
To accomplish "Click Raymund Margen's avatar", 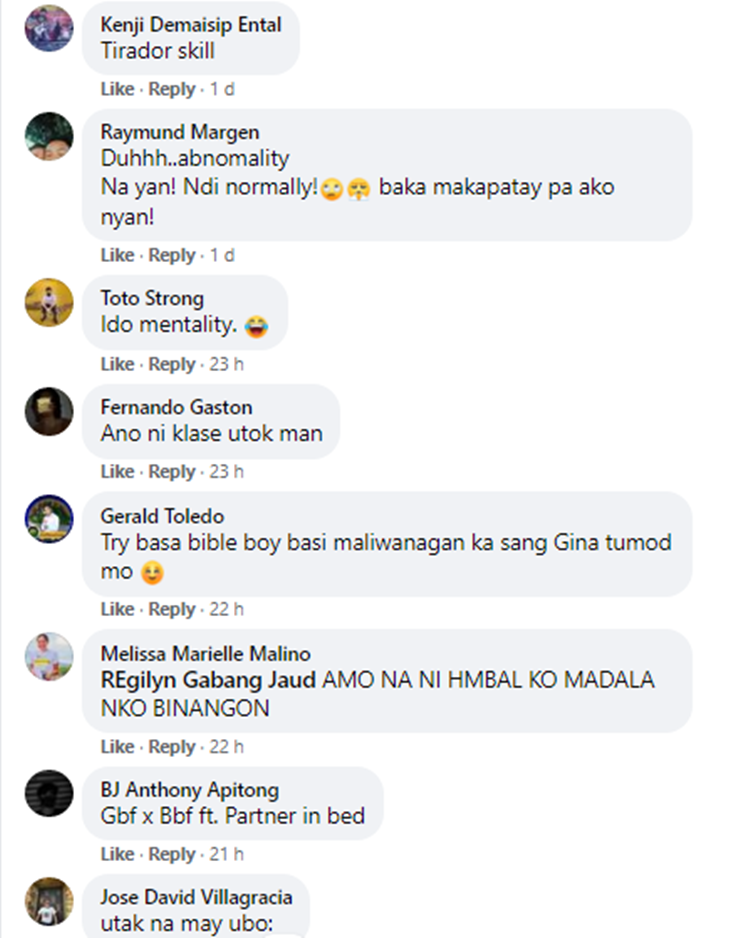I will 49,136.
